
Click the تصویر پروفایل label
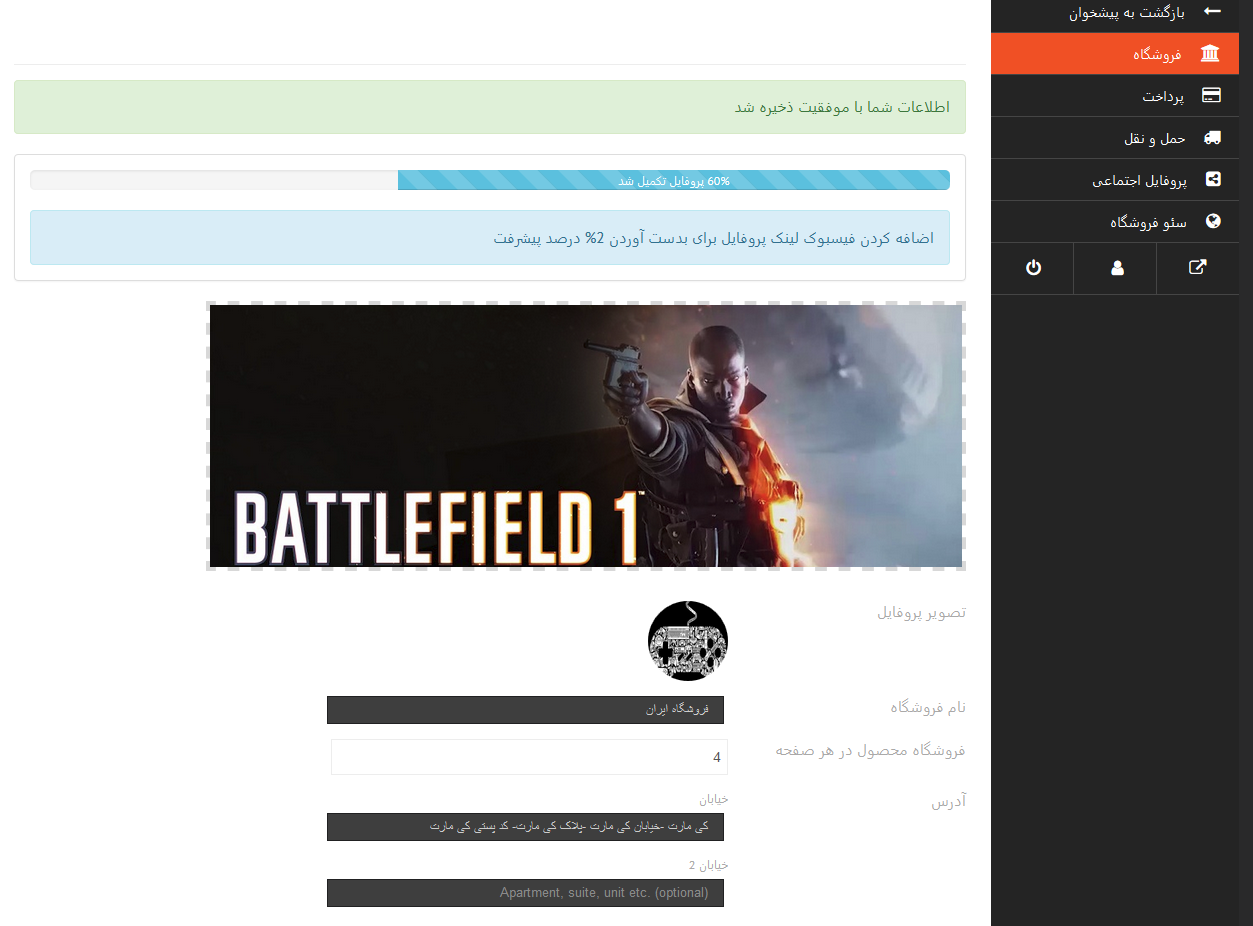[x=921, y=612]
